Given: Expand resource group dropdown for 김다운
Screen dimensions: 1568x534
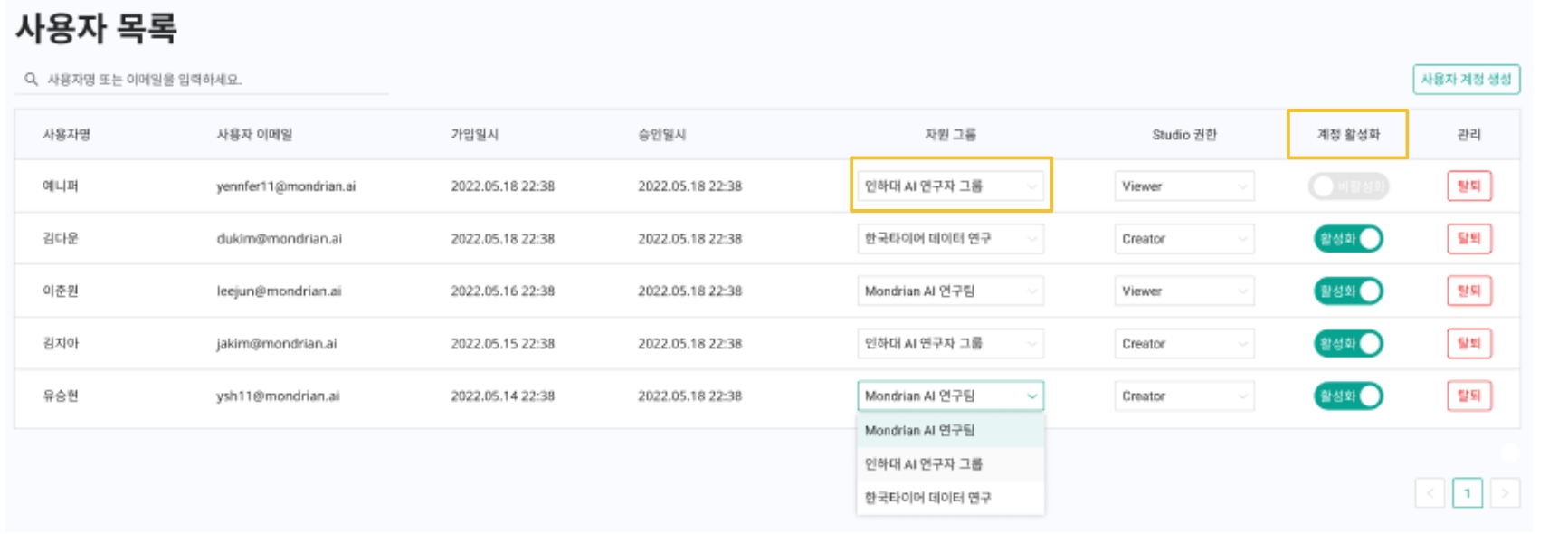Looking at the screenshot, I should coord(950,239).
